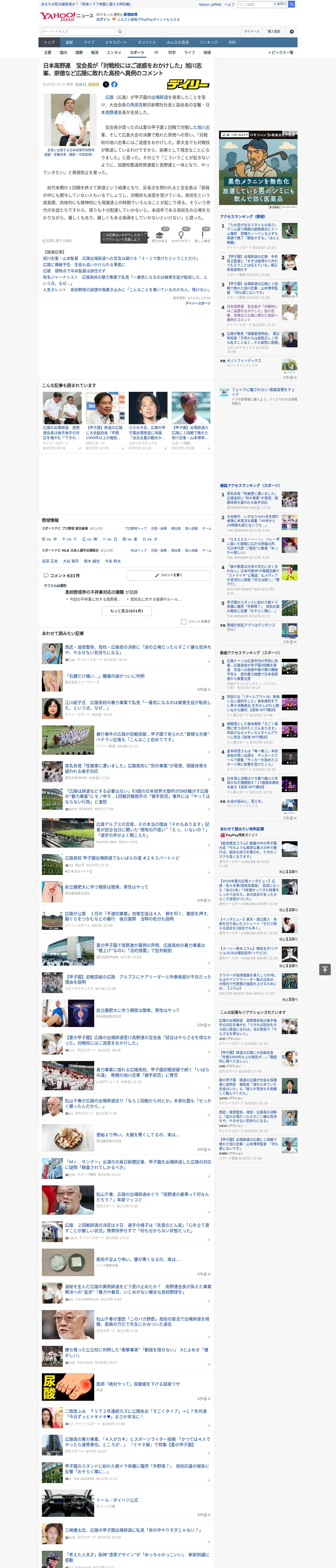Open トピックス一覧 link
Screen dimensions: 336x1568
click(x=281, y=52)
